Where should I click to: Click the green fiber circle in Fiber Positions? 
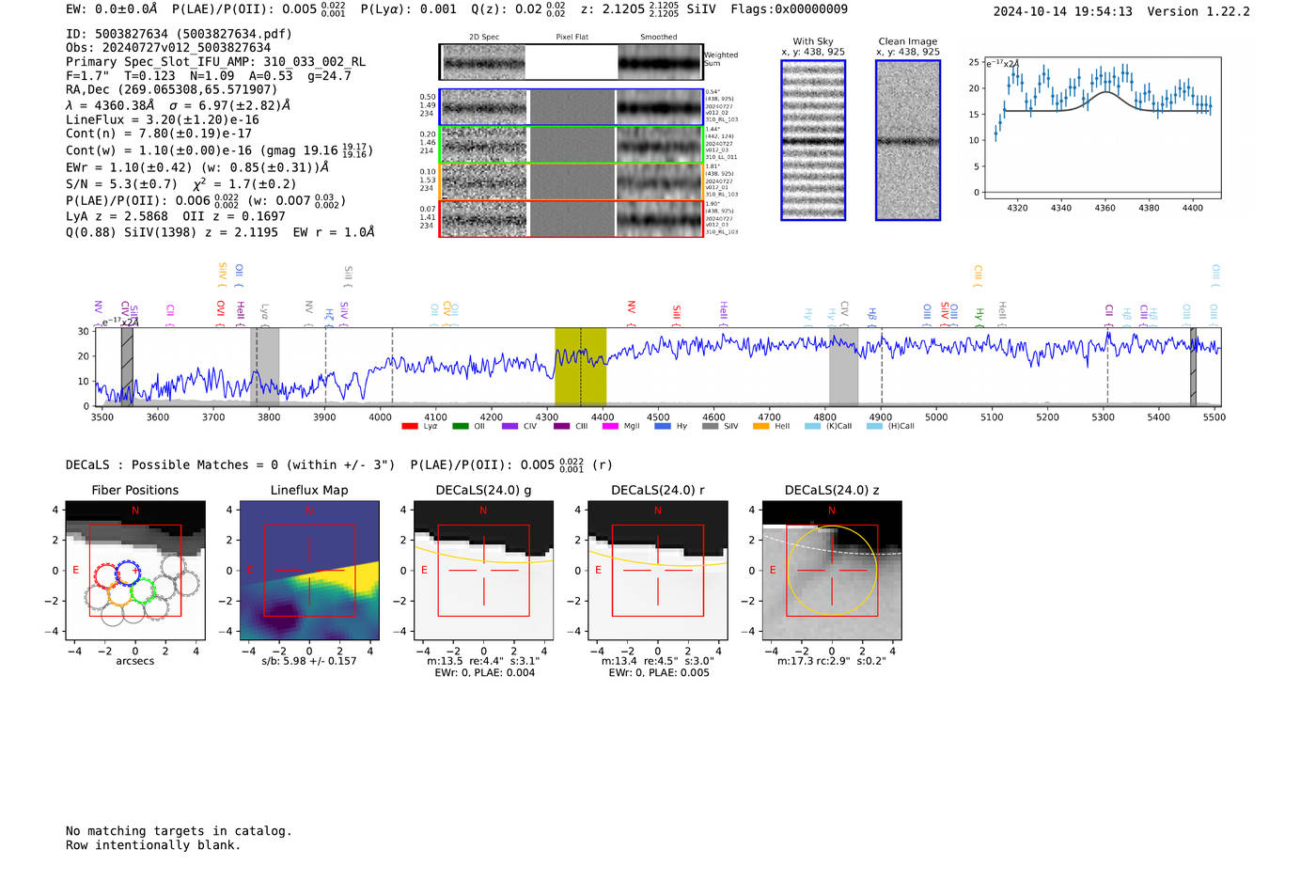[x=143, y=591]
